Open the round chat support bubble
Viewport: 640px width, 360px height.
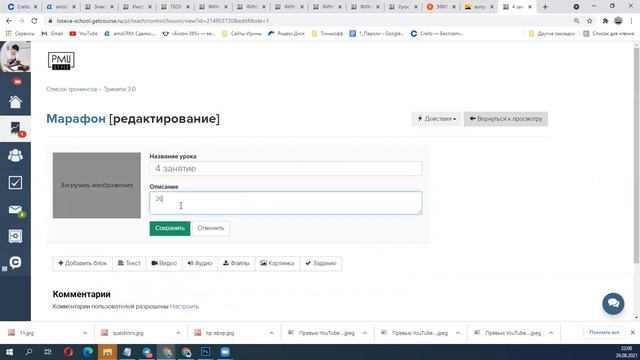pyautogui.click(x=613, y=303)
